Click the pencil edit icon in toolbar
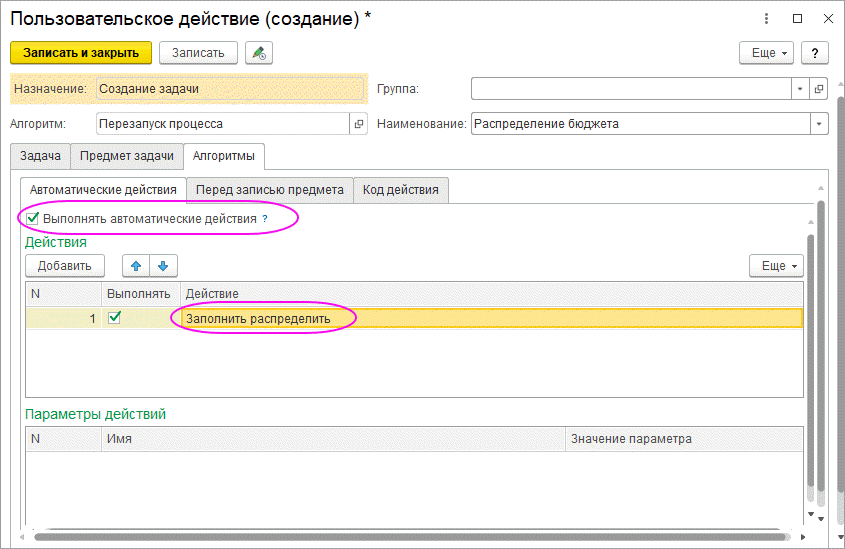Screen dimensions: 845x549 point(258,53)
